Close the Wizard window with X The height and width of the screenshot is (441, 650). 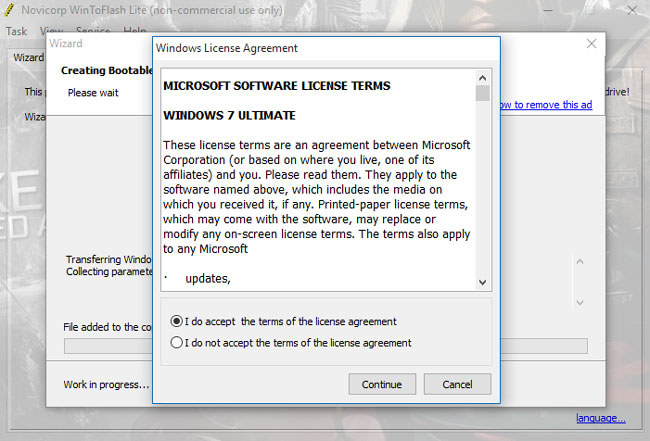coord(592,44)
